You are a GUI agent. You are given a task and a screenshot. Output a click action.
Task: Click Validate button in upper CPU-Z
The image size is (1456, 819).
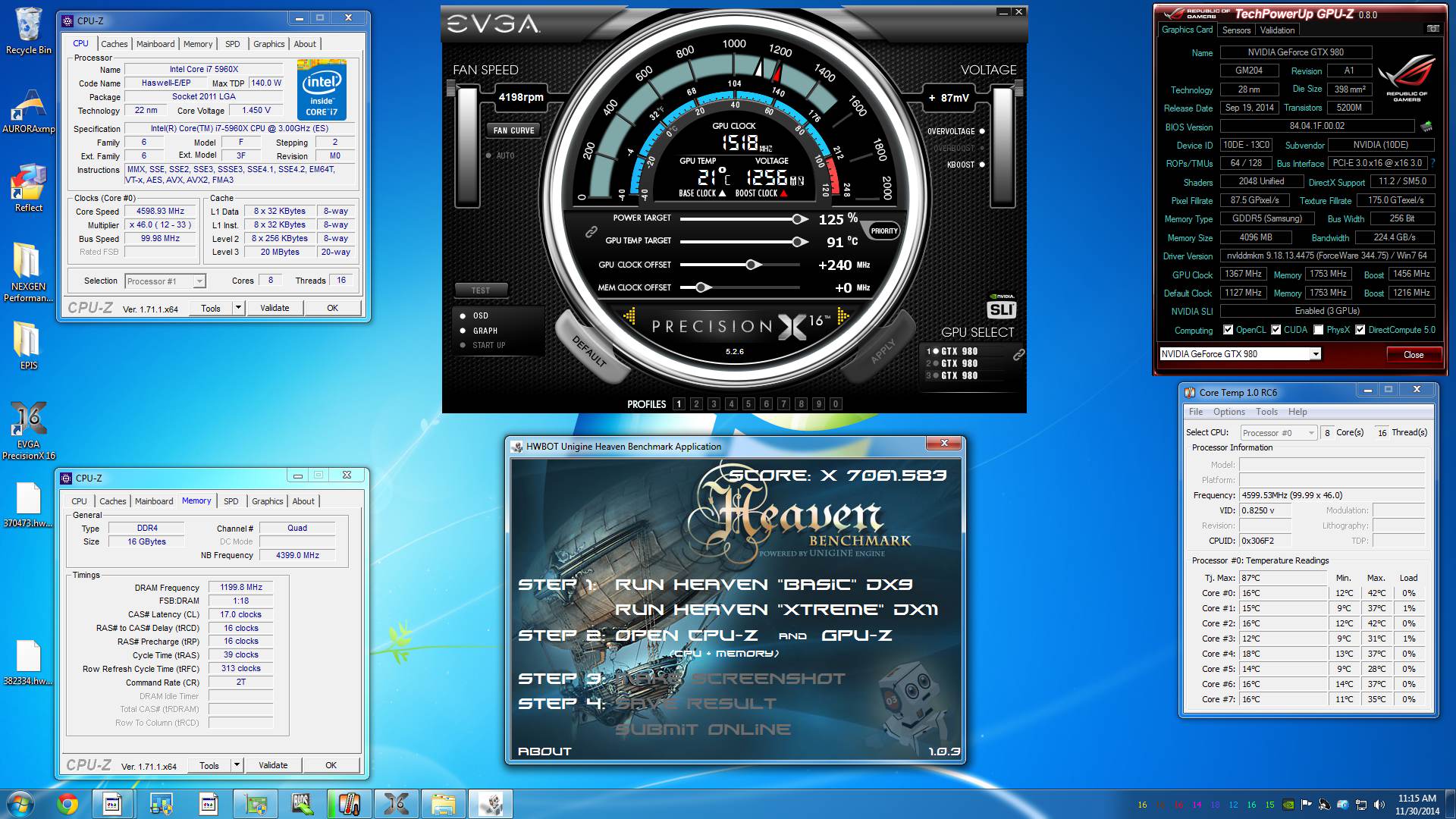coord(275,308)
